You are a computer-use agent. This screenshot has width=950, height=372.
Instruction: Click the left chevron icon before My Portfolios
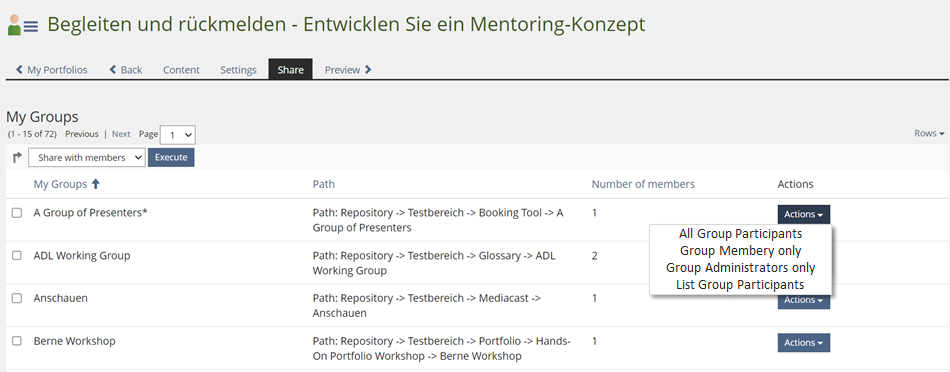click(x=19, y=70)
